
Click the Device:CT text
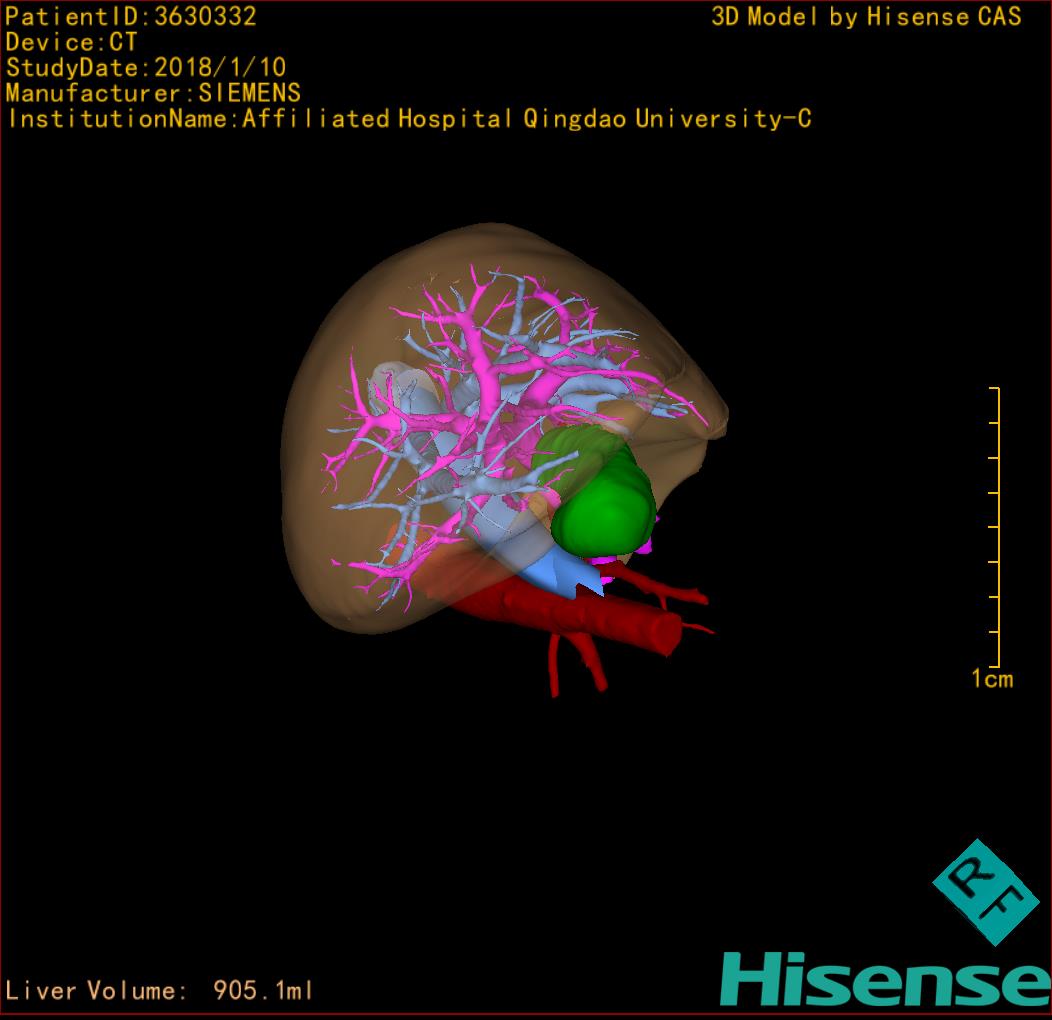click(71, 42)
